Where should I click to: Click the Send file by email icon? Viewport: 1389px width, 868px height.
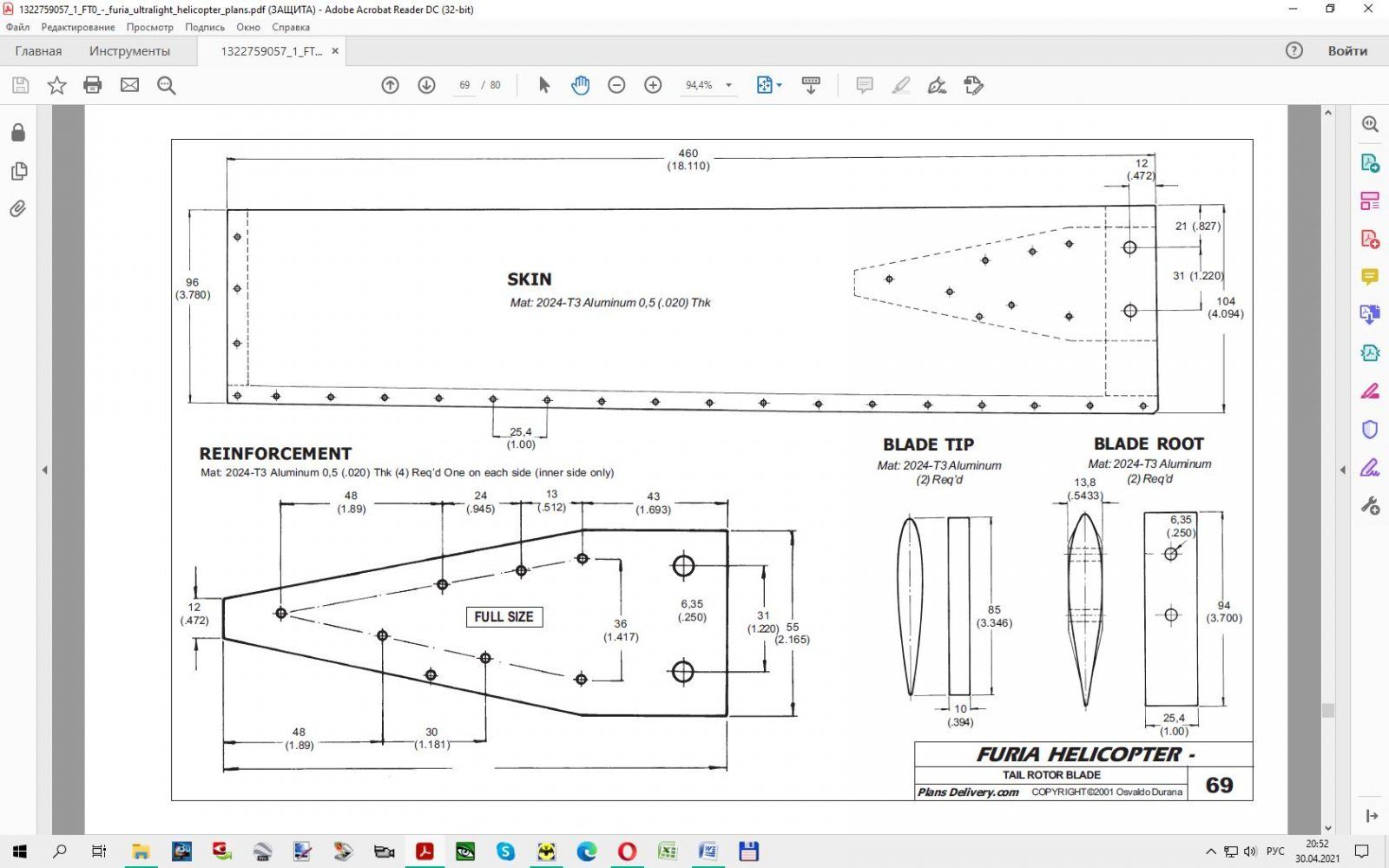pyautogui.click(x=129, y=85)
